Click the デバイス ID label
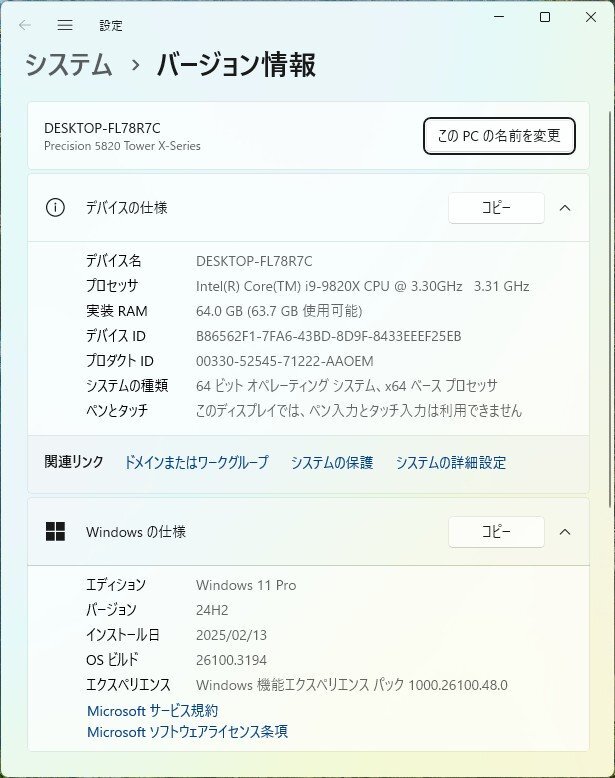Screen dimensions: 615x778 [x=116, y=336]
